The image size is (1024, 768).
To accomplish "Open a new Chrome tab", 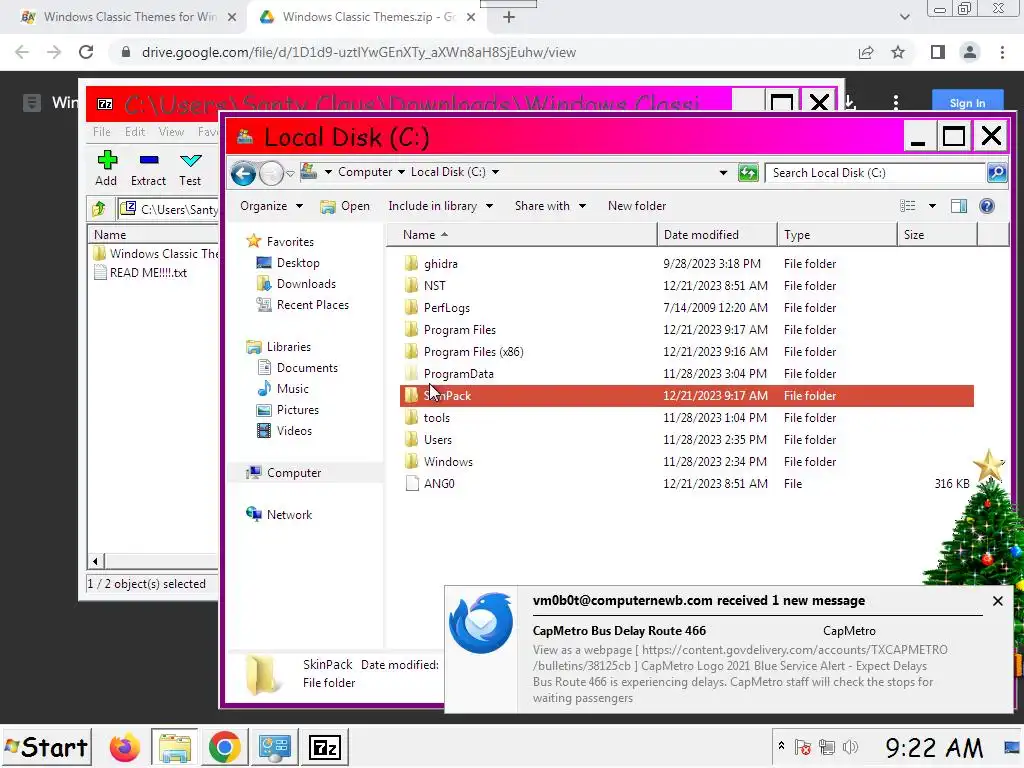I will pyautogui.click(x=509, y=17).
